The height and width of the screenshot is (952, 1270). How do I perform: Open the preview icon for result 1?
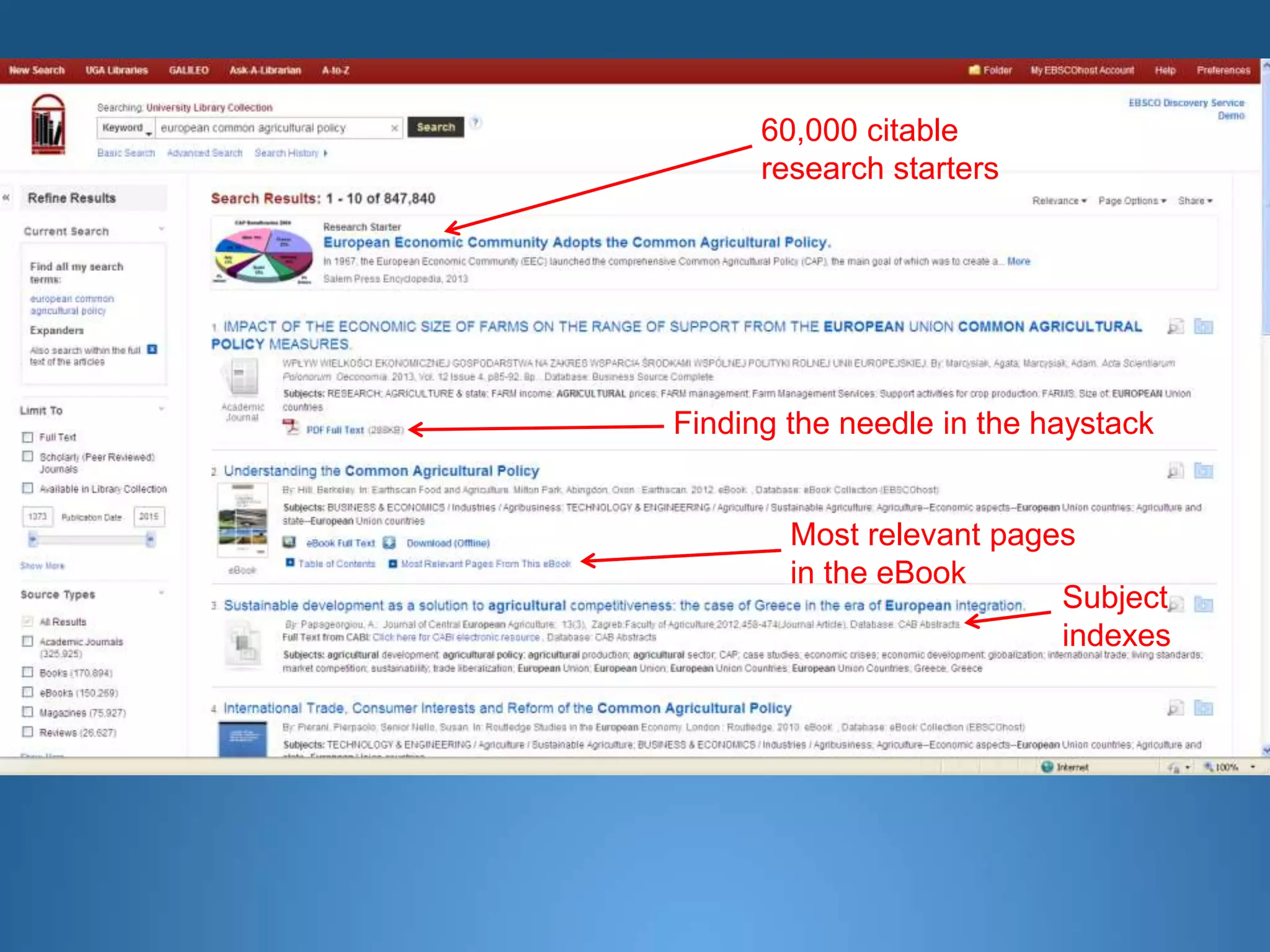click(1175, 326)
